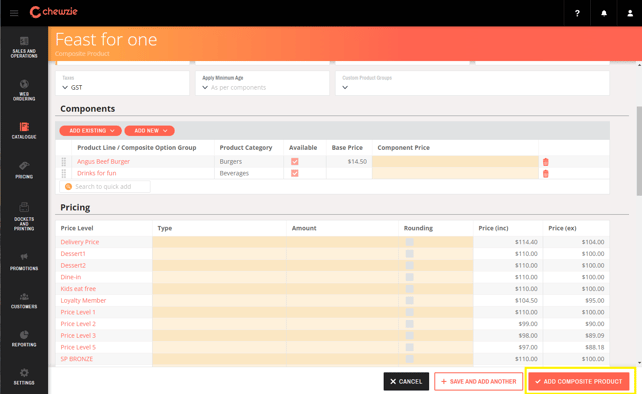Viewport: 642px width, 394px height.
Task: Delete the Angus Beef Burger component
Action: point(546,162)
